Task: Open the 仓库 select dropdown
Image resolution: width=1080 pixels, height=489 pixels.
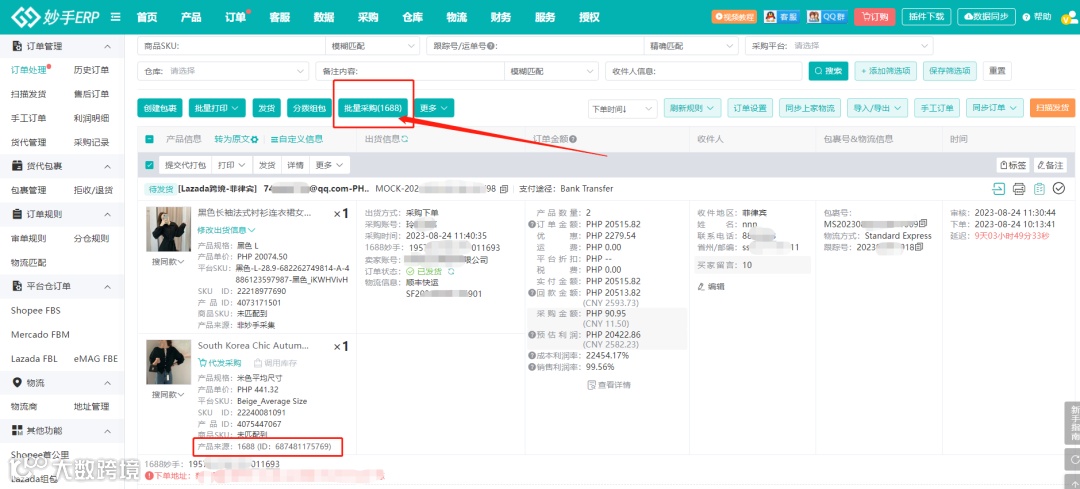Action: [223, 71]
